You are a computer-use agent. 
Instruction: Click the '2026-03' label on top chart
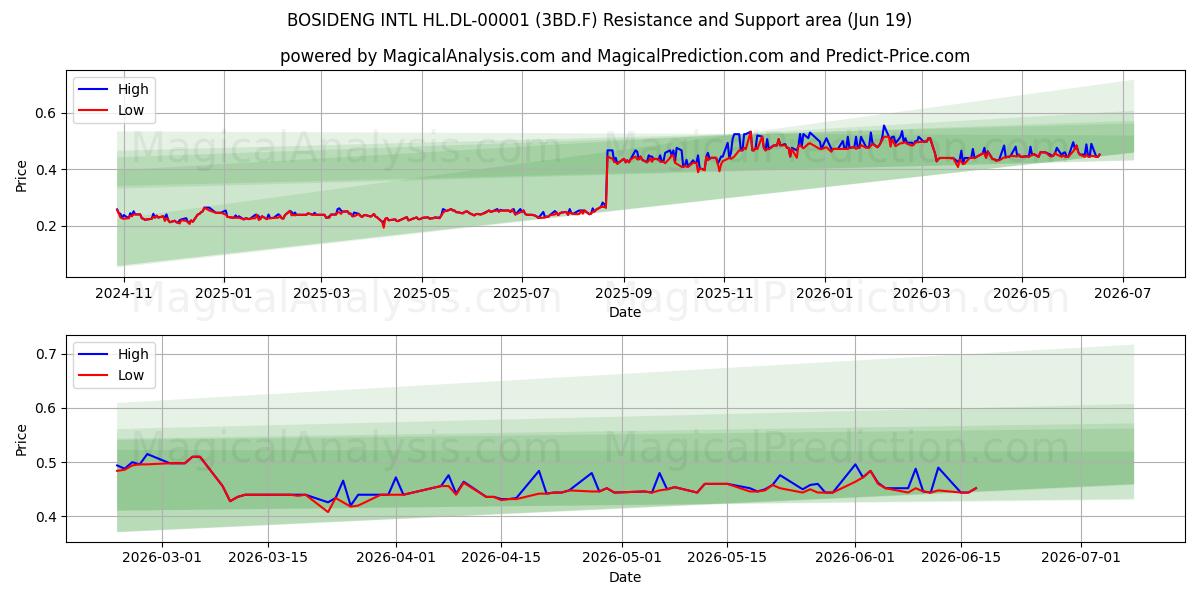(x=921, y=294)
